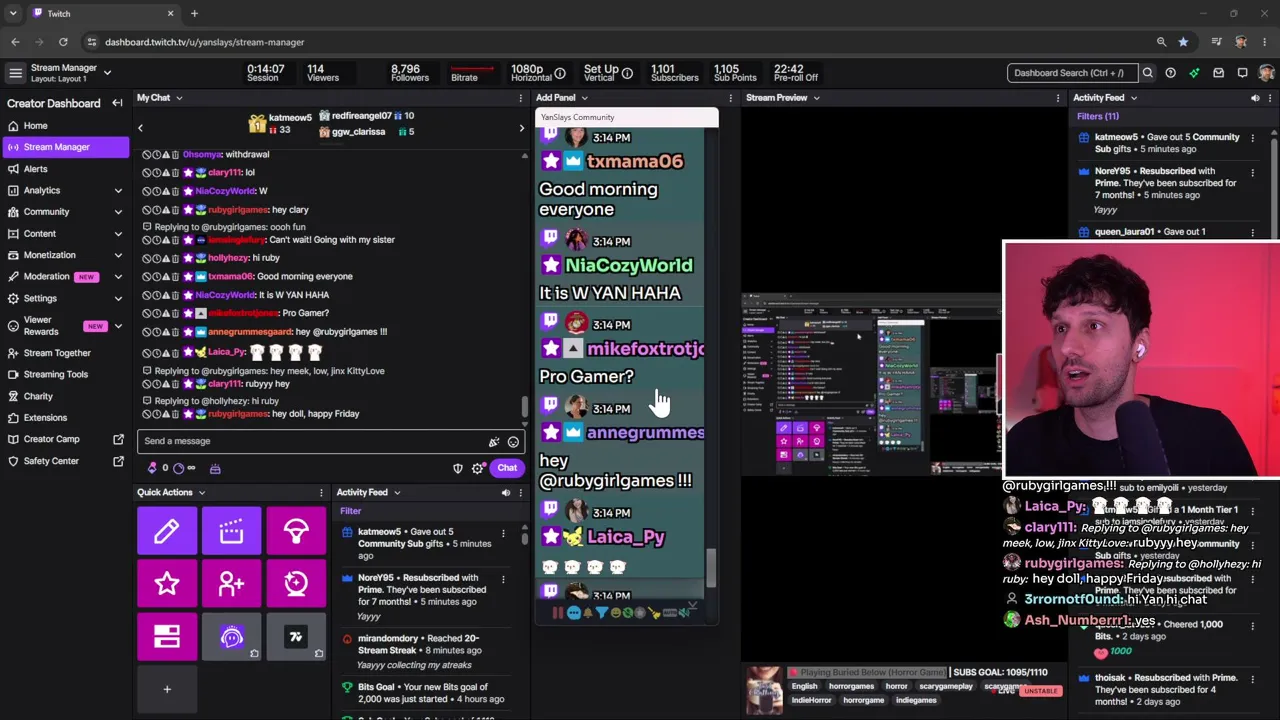Open the headset chat-bubble extension quick action
The image size is (1280, 720).
click(x=231, y=637)
